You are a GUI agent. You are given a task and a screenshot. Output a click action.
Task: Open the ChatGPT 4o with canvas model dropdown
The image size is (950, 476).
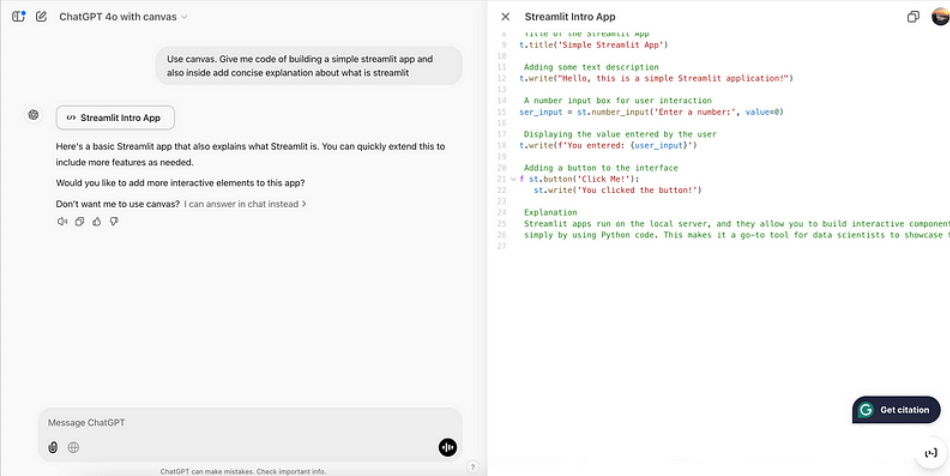click(123, 17)
